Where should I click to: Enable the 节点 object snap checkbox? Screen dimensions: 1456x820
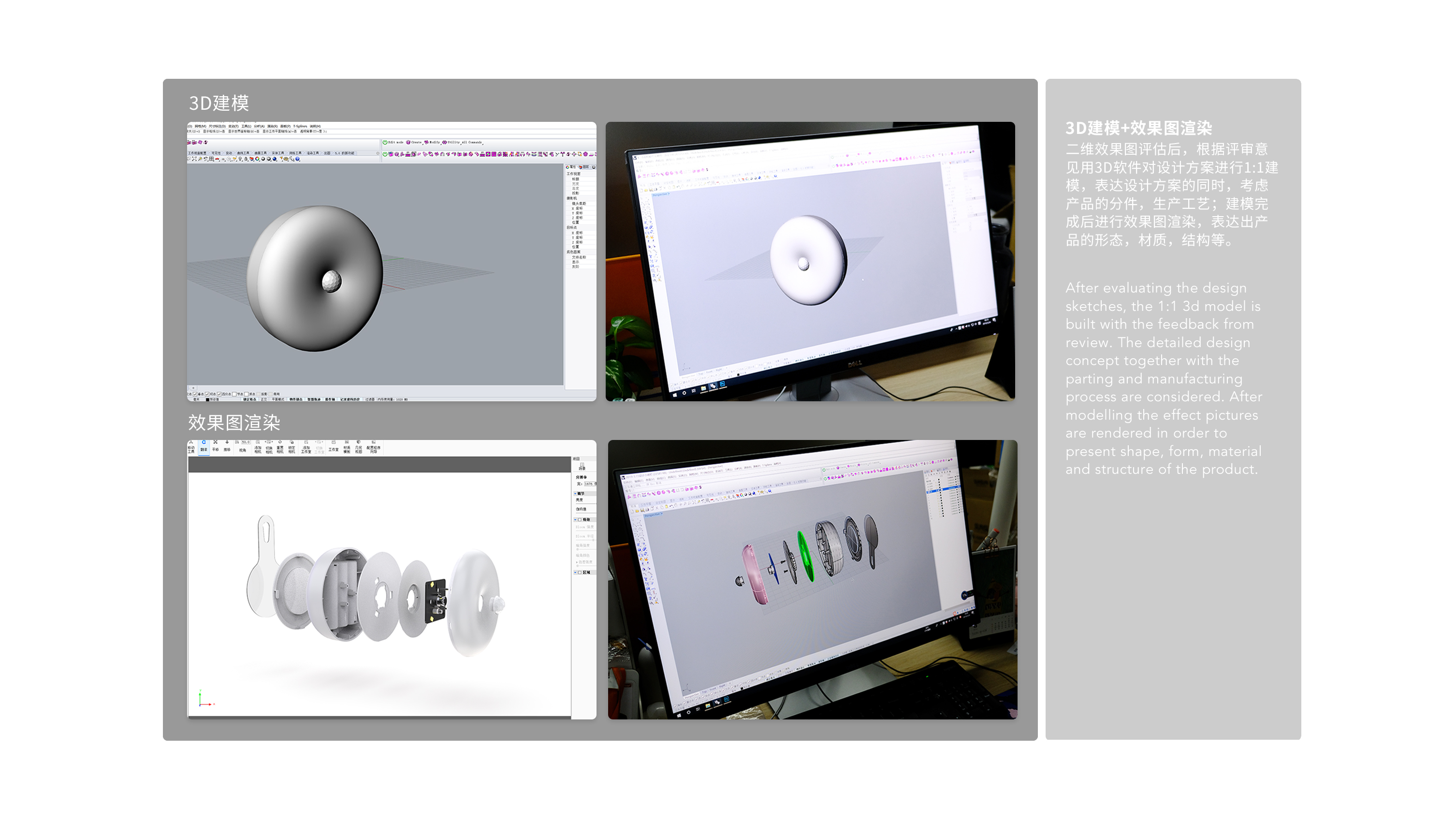[x=234, y=394]
